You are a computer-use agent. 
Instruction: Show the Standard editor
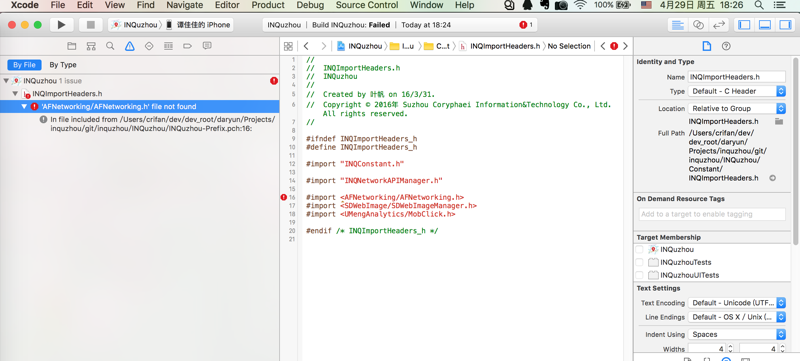click(x=678, y=24)
